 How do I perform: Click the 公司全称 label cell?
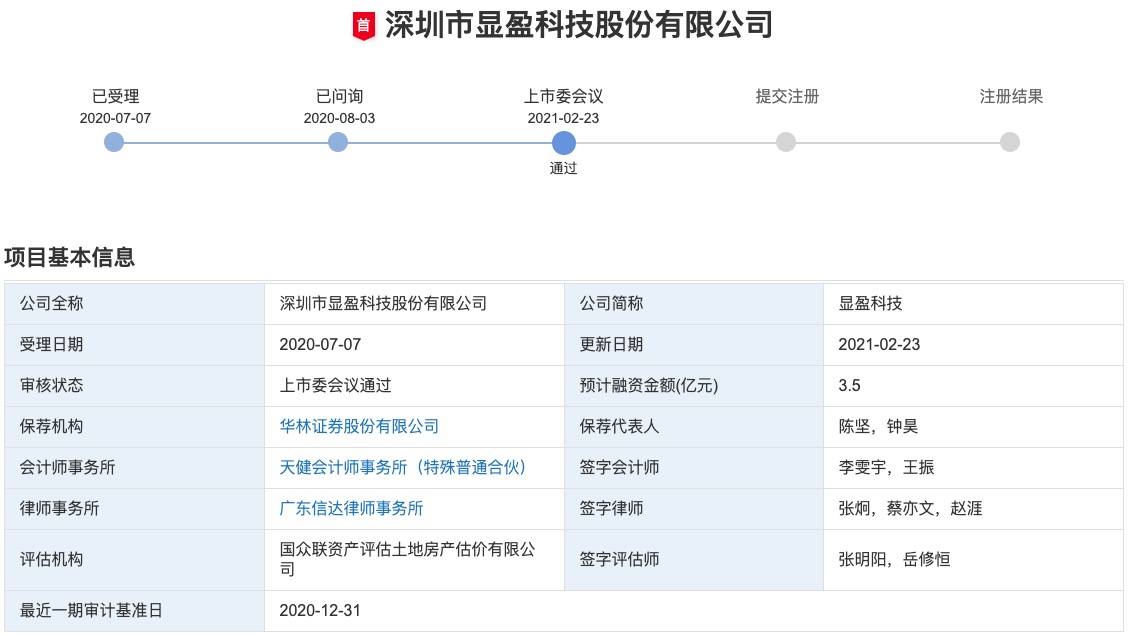click(x=135, y=303)
